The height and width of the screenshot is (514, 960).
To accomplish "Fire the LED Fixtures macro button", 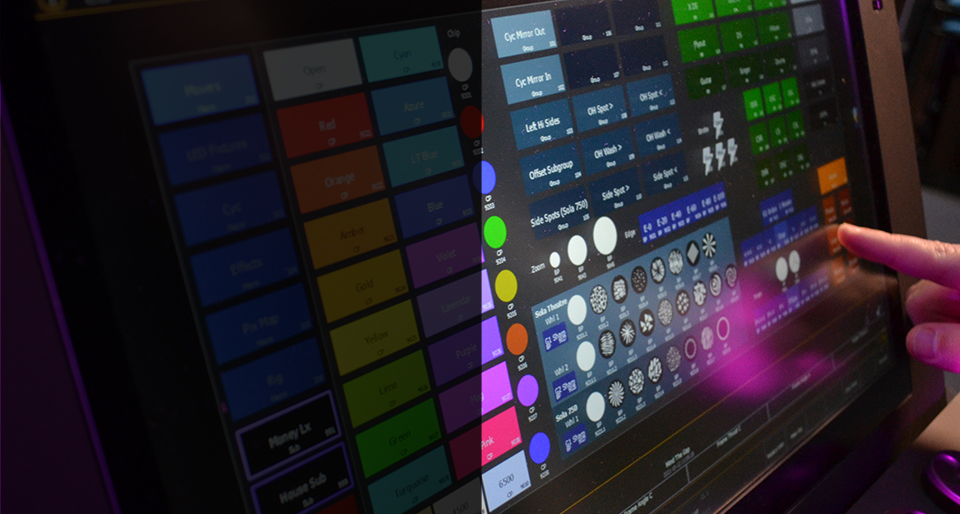I will 216,149.
